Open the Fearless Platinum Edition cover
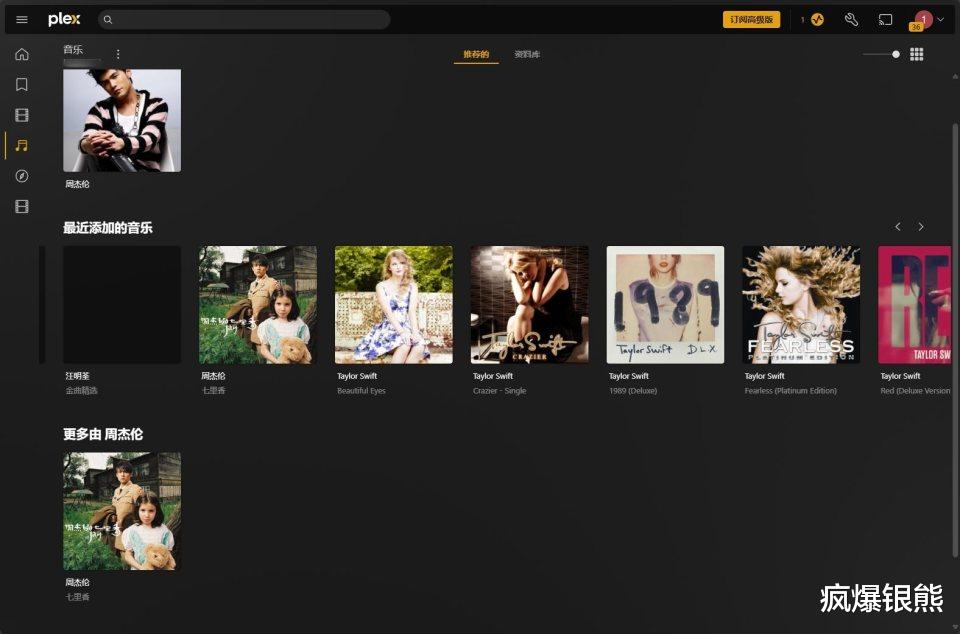 click(x=801, y=305)
